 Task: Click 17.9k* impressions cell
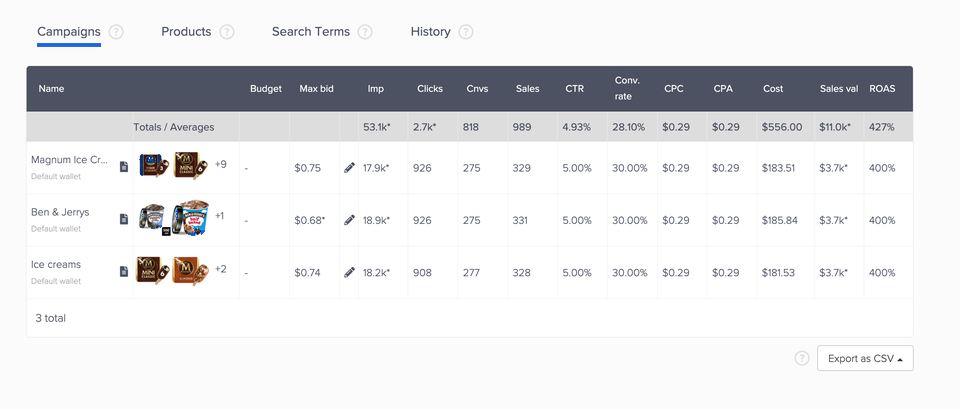tap(377, 168)
